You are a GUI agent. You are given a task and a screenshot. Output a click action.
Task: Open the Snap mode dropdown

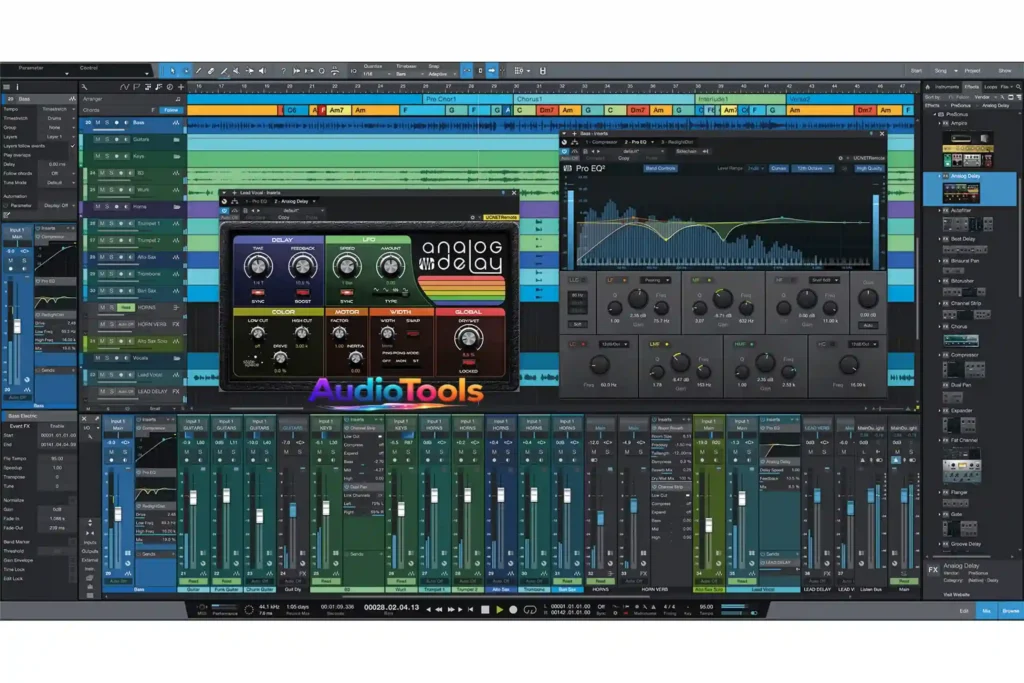tap(441, 75)
